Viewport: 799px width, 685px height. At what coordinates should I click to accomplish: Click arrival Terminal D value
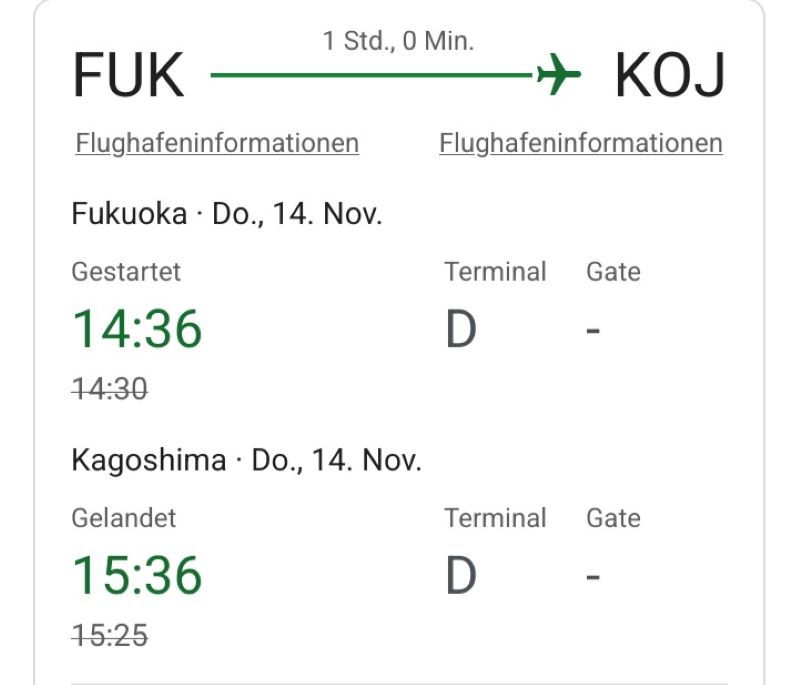(x=461, y=575)
